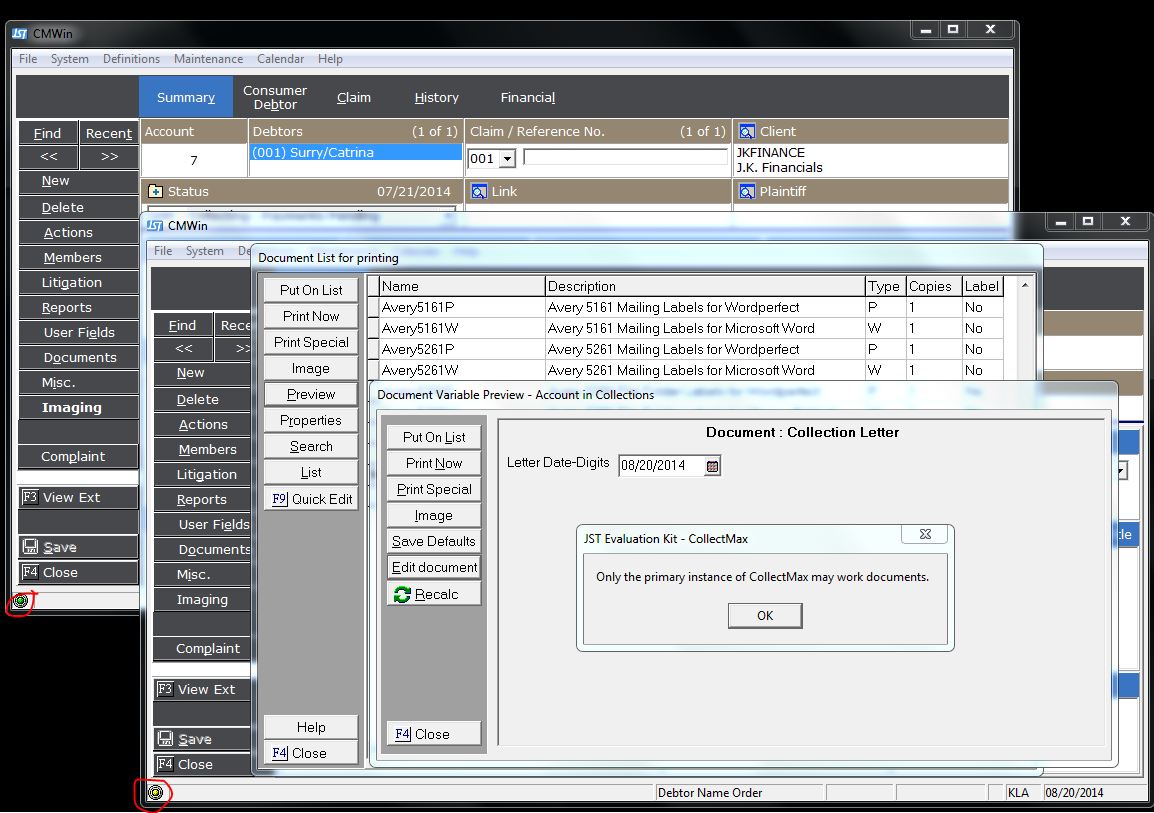Open the 001 claim number dropdown
The width and height of the screenshot is (1154, 813).
pyautogui.click(x=507, y=159)
